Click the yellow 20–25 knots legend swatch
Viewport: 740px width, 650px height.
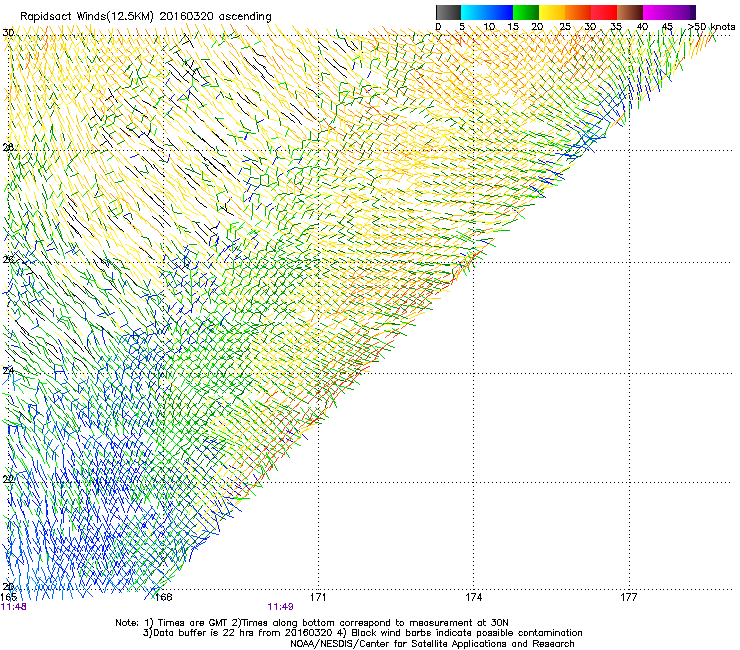552,12
